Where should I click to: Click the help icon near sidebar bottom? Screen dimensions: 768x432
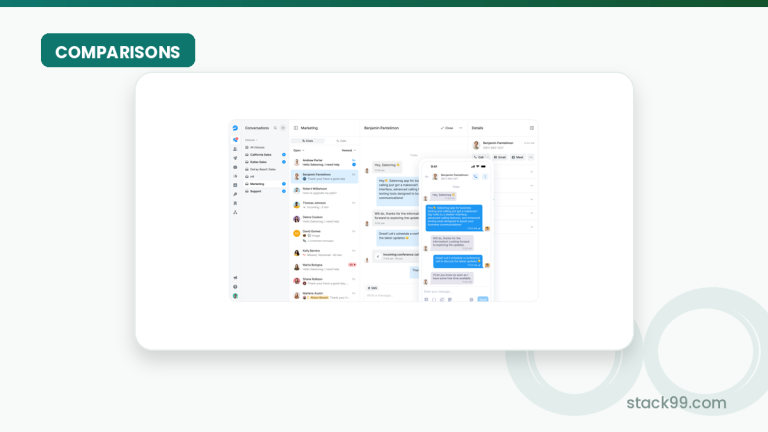click(235, 287)
